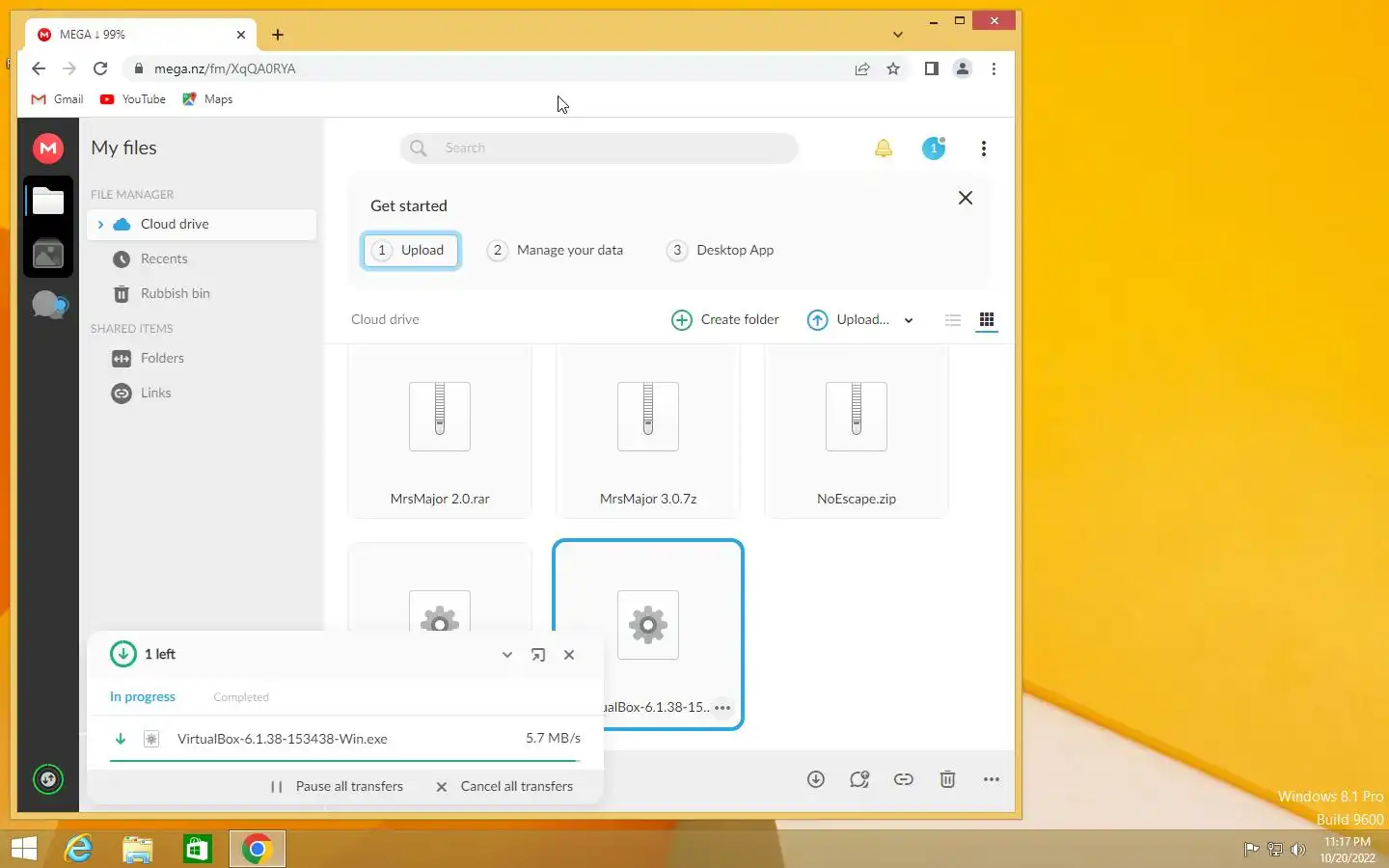Select Cloud drive in the file manager
Screen dimensions: 1389x868
[x=202, y=225]
